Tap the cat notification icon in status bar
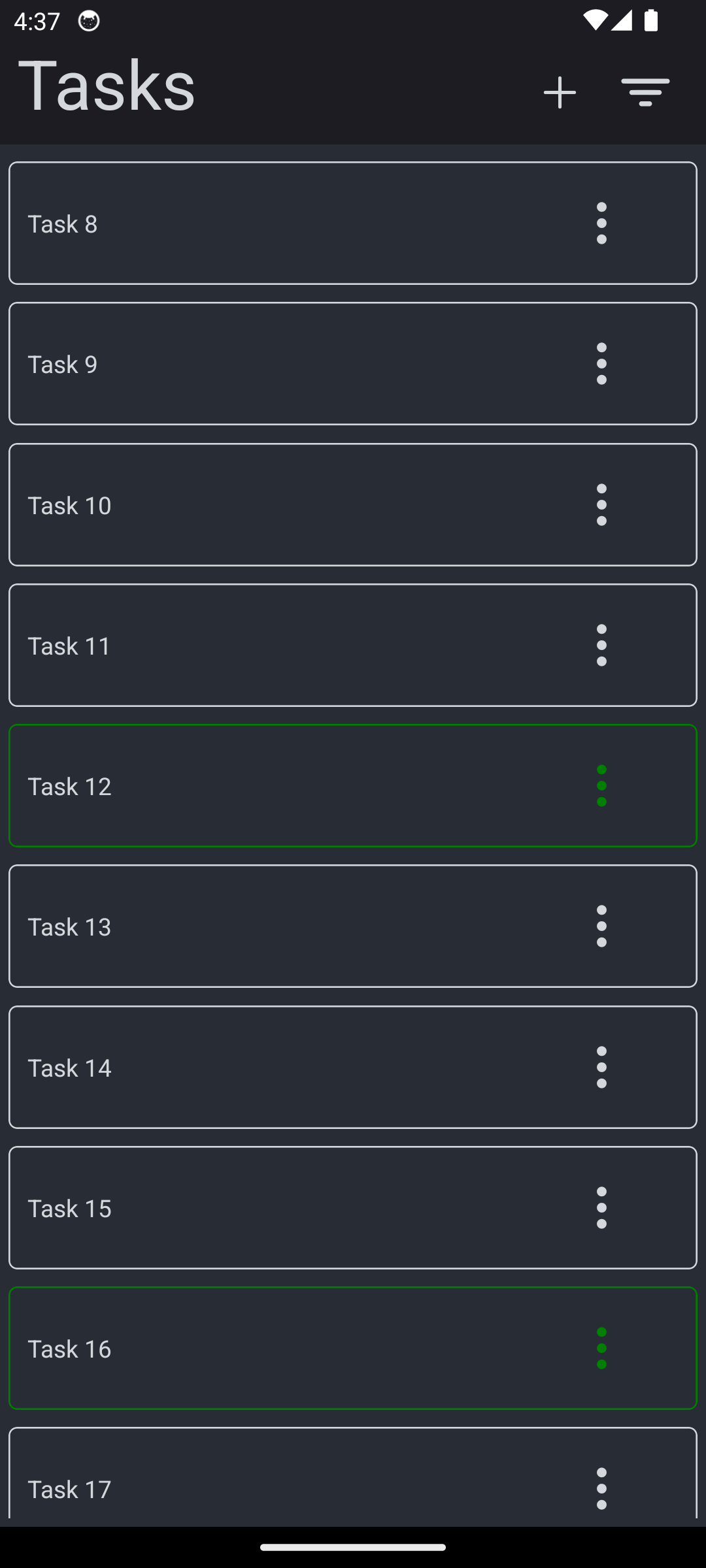 [x=89, y=22]
